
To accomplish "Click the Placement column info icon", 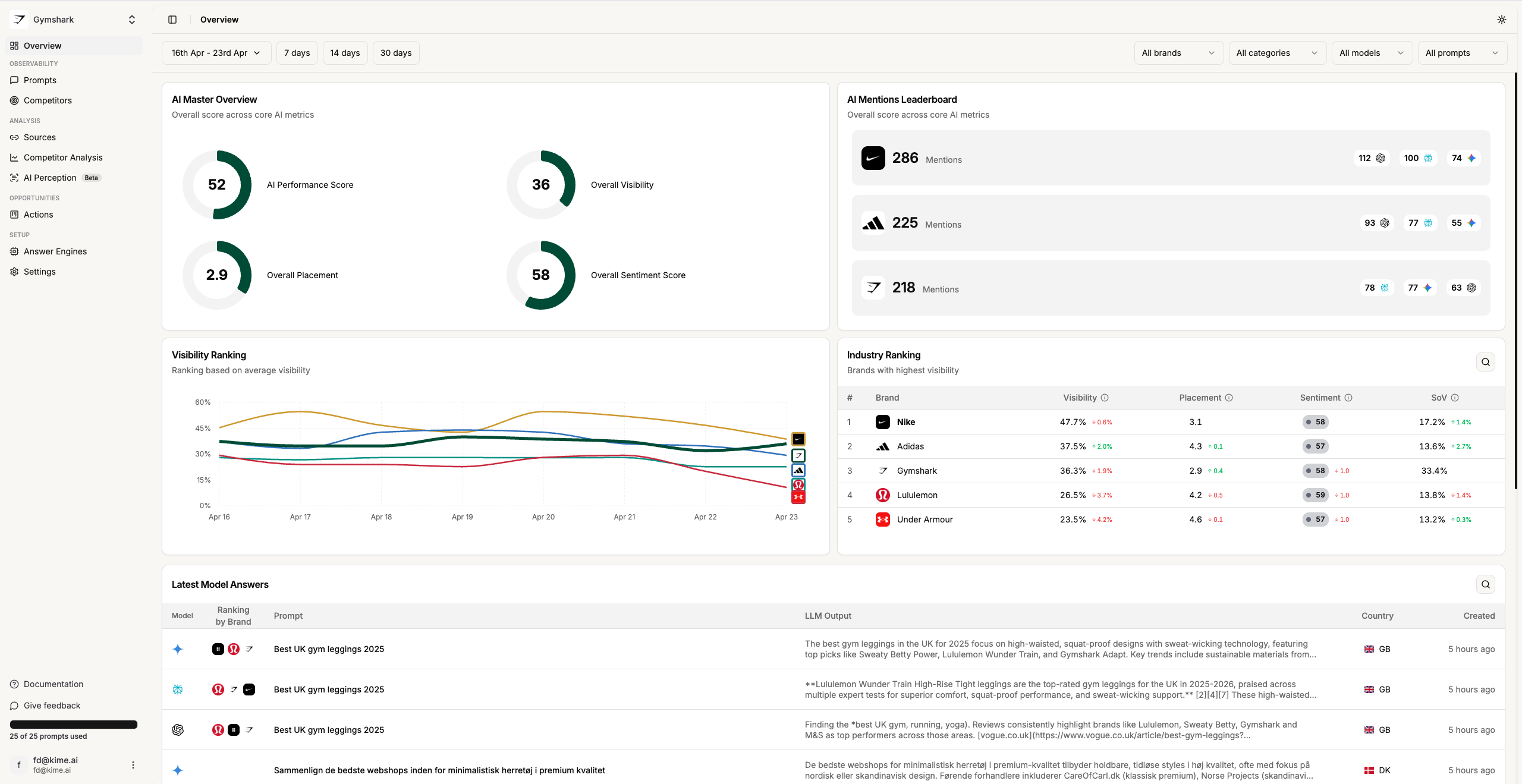I will (1229, 398).
